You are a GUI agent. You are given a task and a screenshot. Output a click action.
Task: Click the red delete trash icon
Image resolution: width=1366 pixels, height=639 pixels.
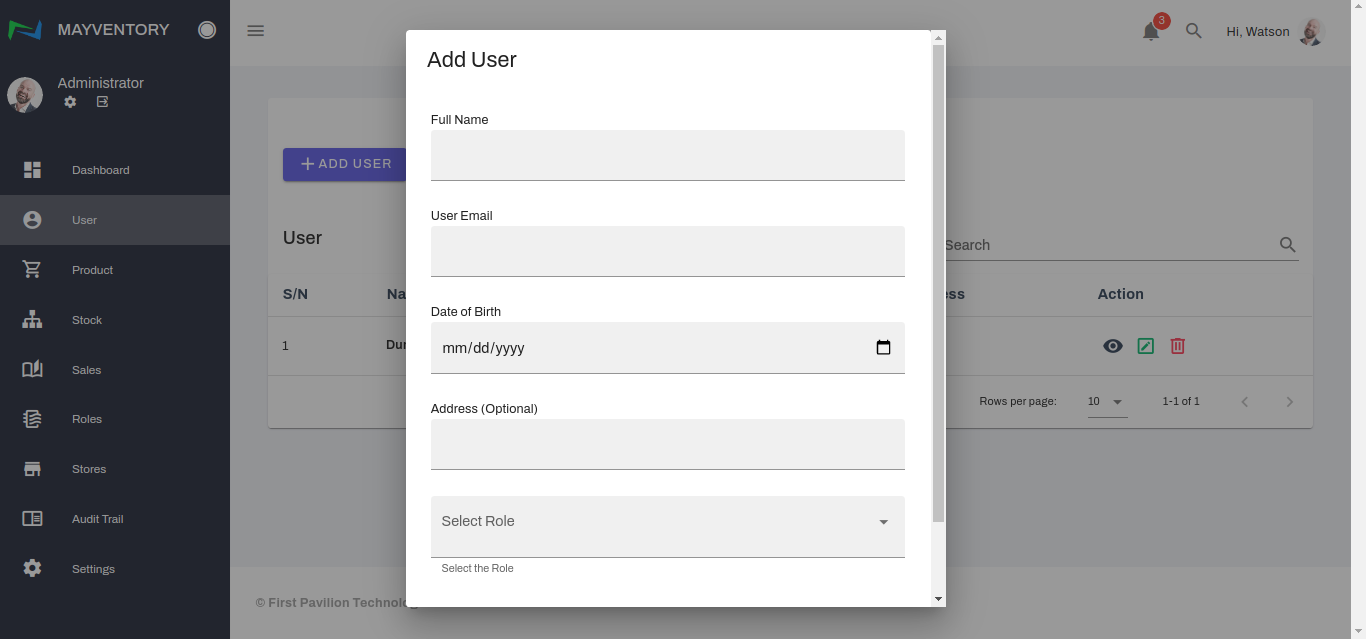pos(1178,346)
